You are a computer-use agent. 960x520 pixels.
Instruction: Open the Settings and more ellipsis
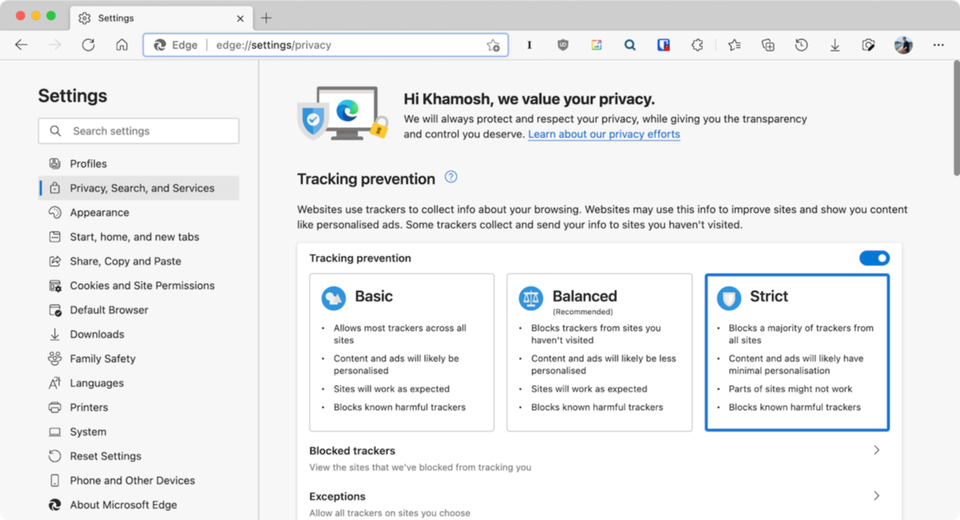(938, 45)
